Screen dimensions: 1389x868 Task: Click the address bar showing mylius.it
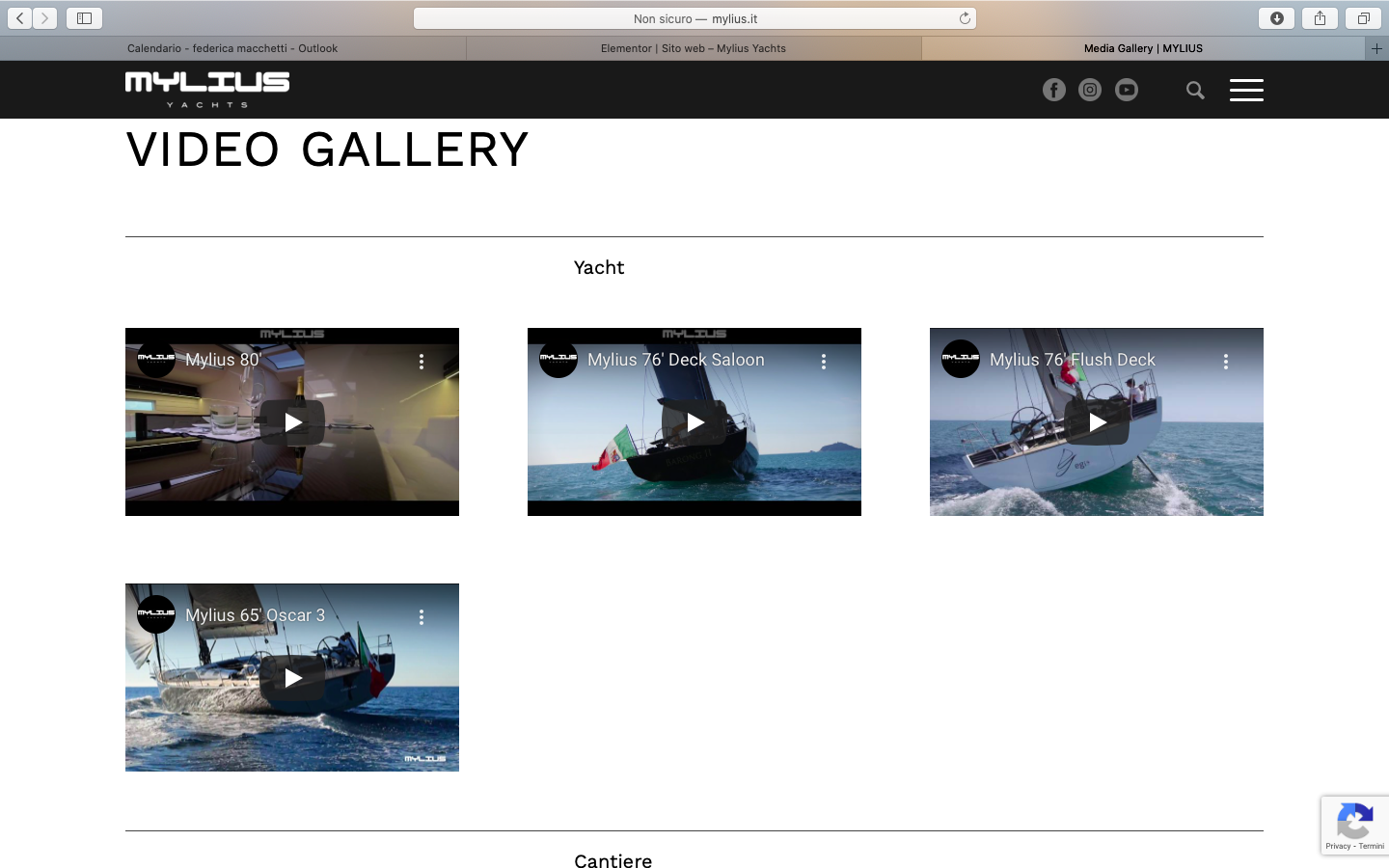point(694,18)
